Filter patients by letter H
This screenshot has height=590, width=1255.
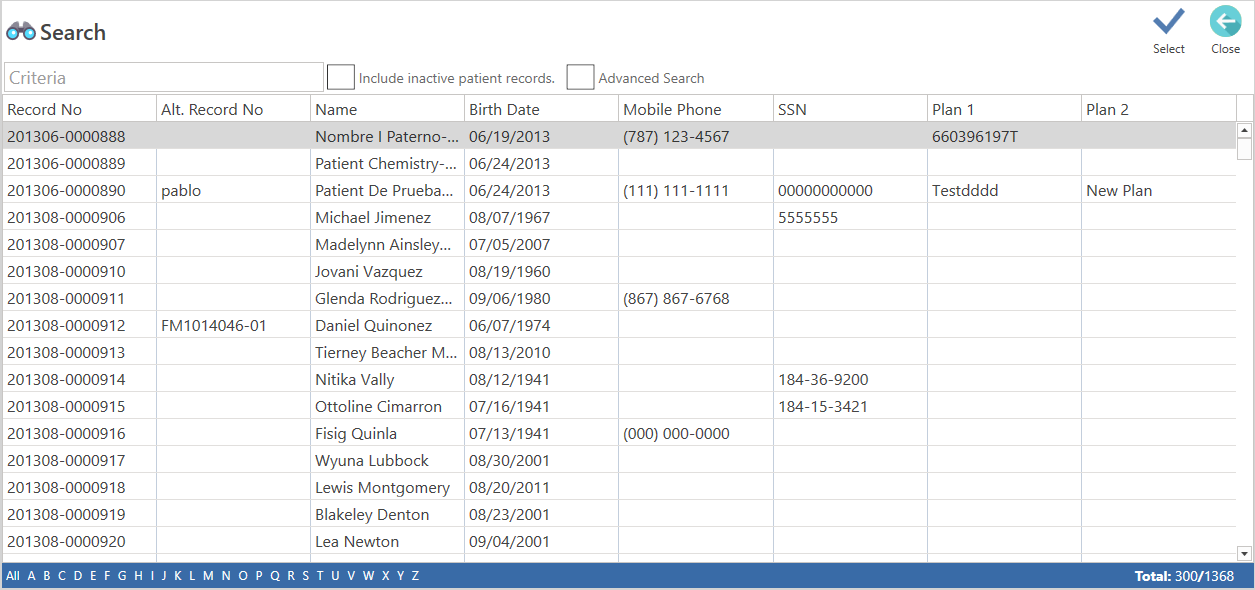(138, 576)
